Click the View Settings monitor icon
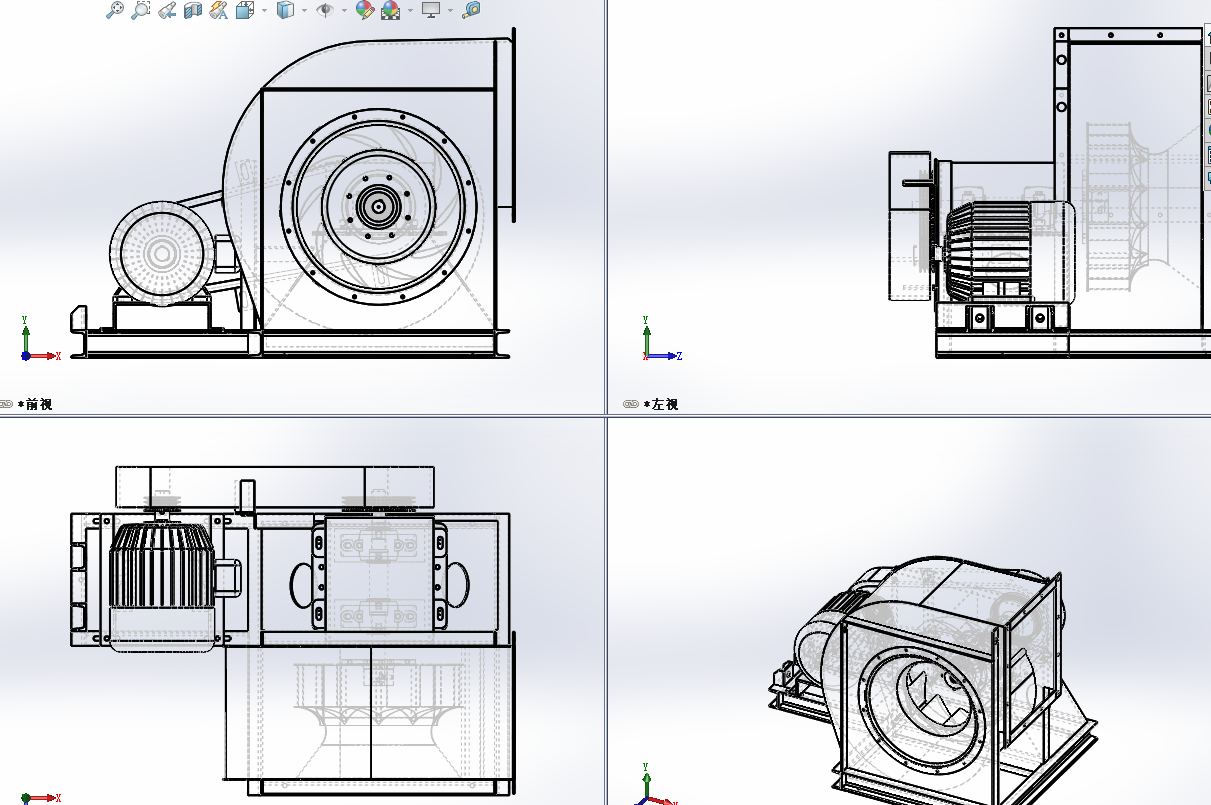 (431, 10)
